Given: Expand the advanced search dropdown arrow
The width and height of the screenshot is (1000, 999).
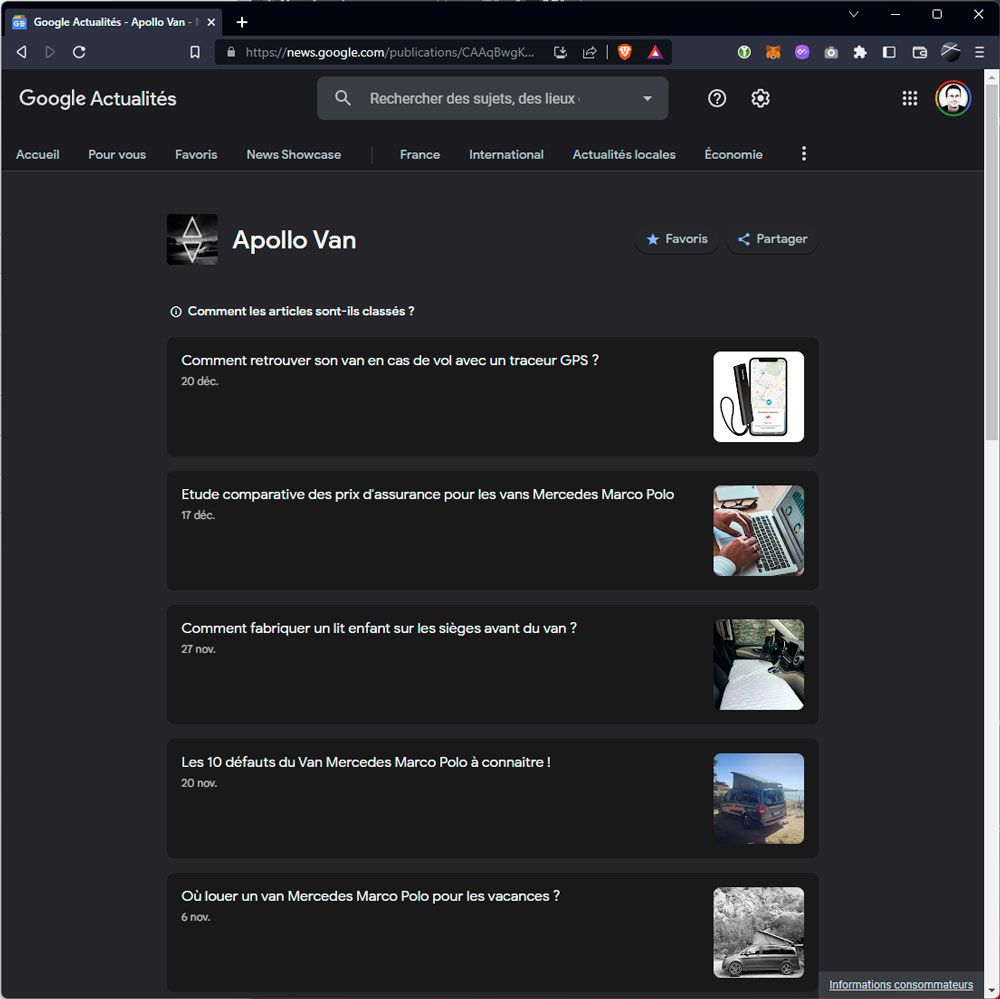Looking at the screenshot, I should 647,98.
